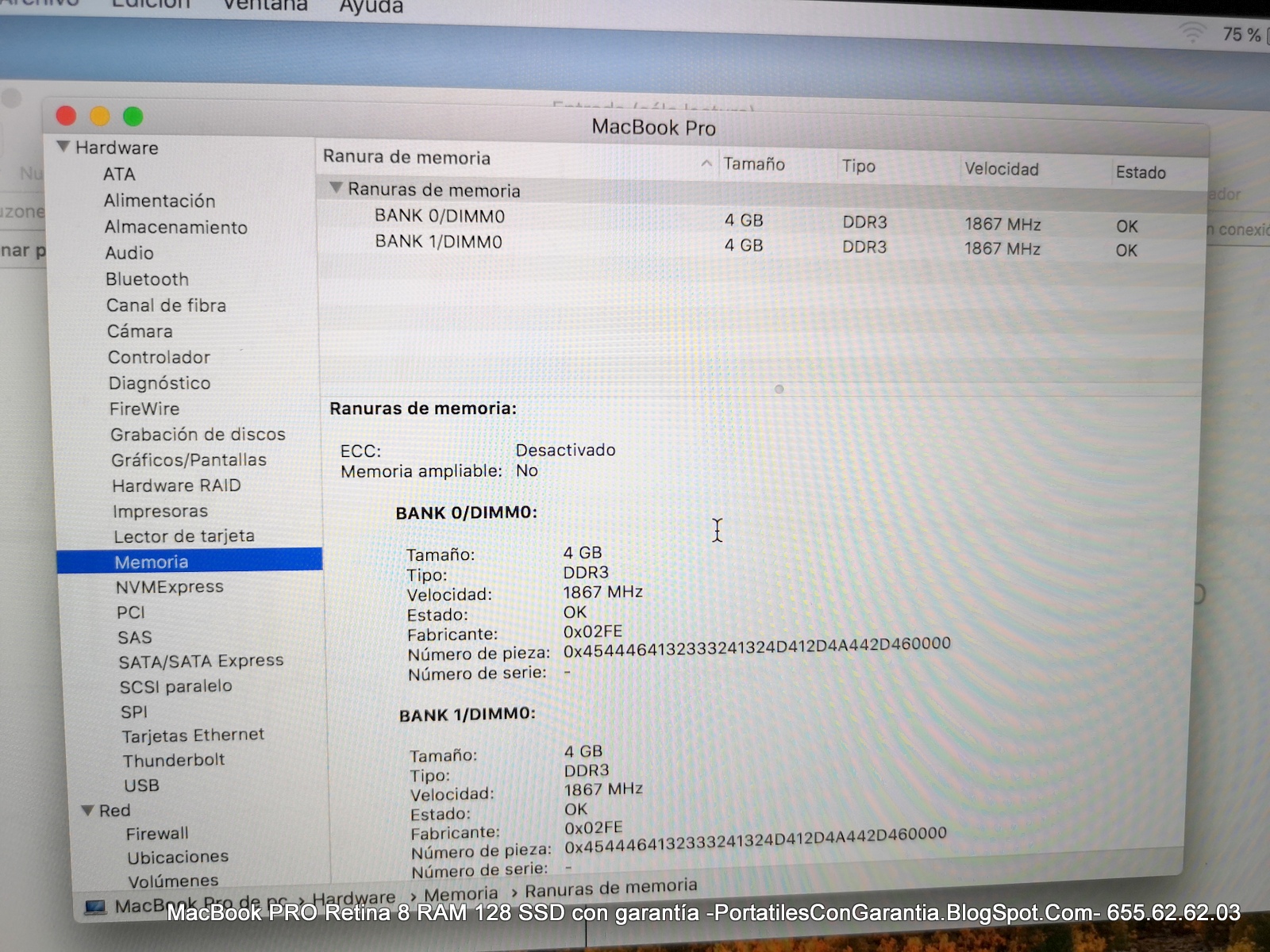This screenshot has width=1270, height=952.
Task: Select Alimentación in the sidebar
Action: click(160, 201)
